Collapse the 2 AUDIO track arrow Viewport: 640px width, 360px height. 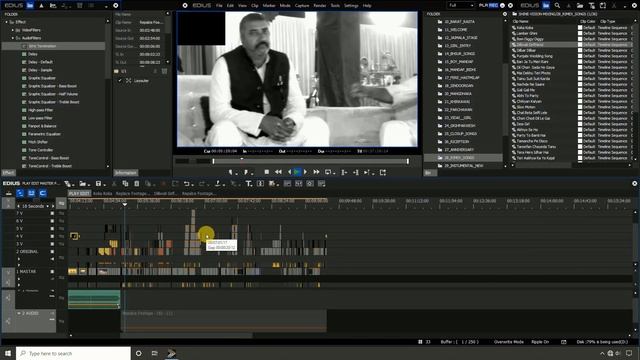coord(19,313)
